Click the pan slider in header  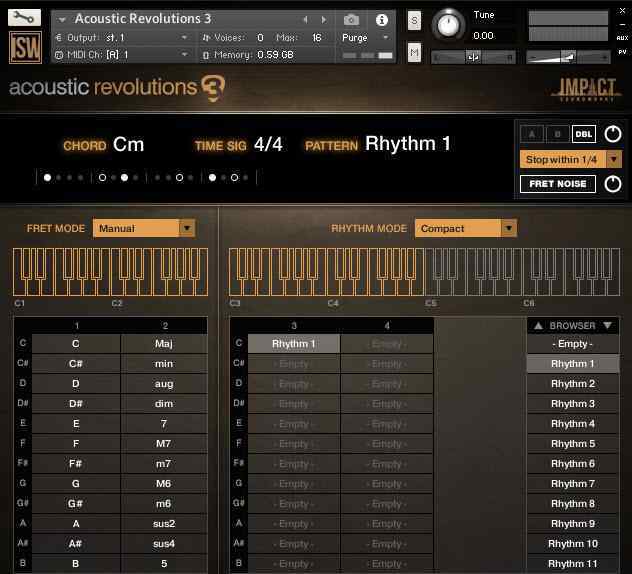pyautogui.click(x=473, y=57)
